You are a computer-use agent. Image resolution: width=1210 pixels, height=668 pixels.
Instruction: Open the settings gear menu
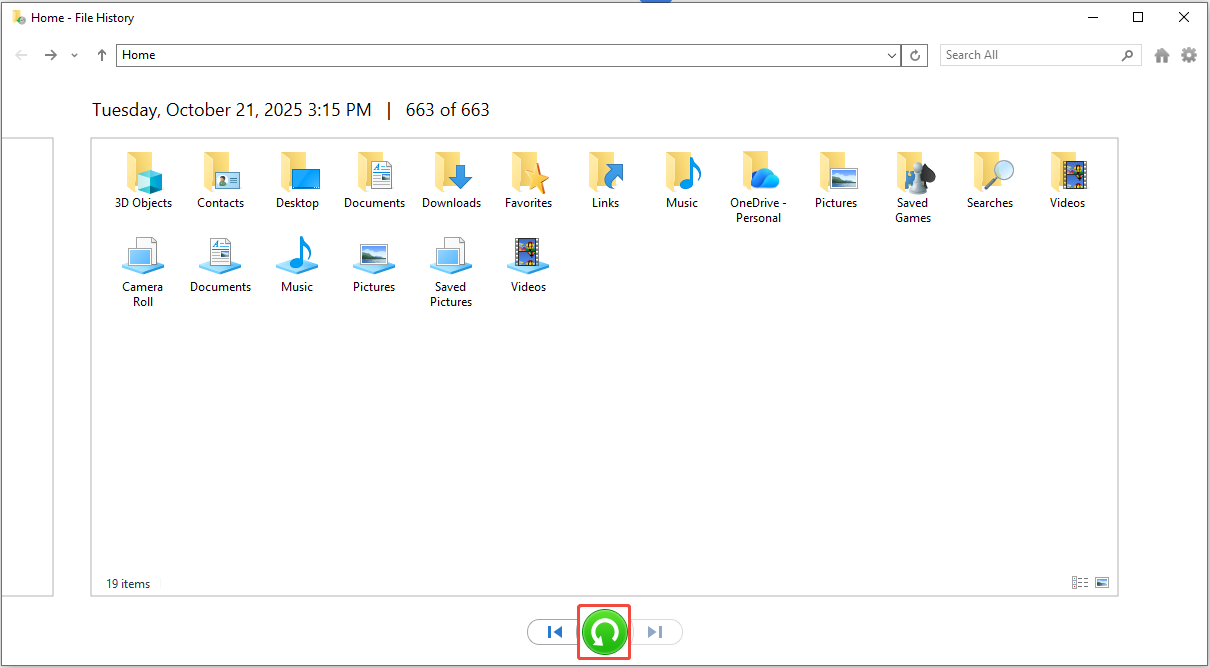tap(1188, 56)
